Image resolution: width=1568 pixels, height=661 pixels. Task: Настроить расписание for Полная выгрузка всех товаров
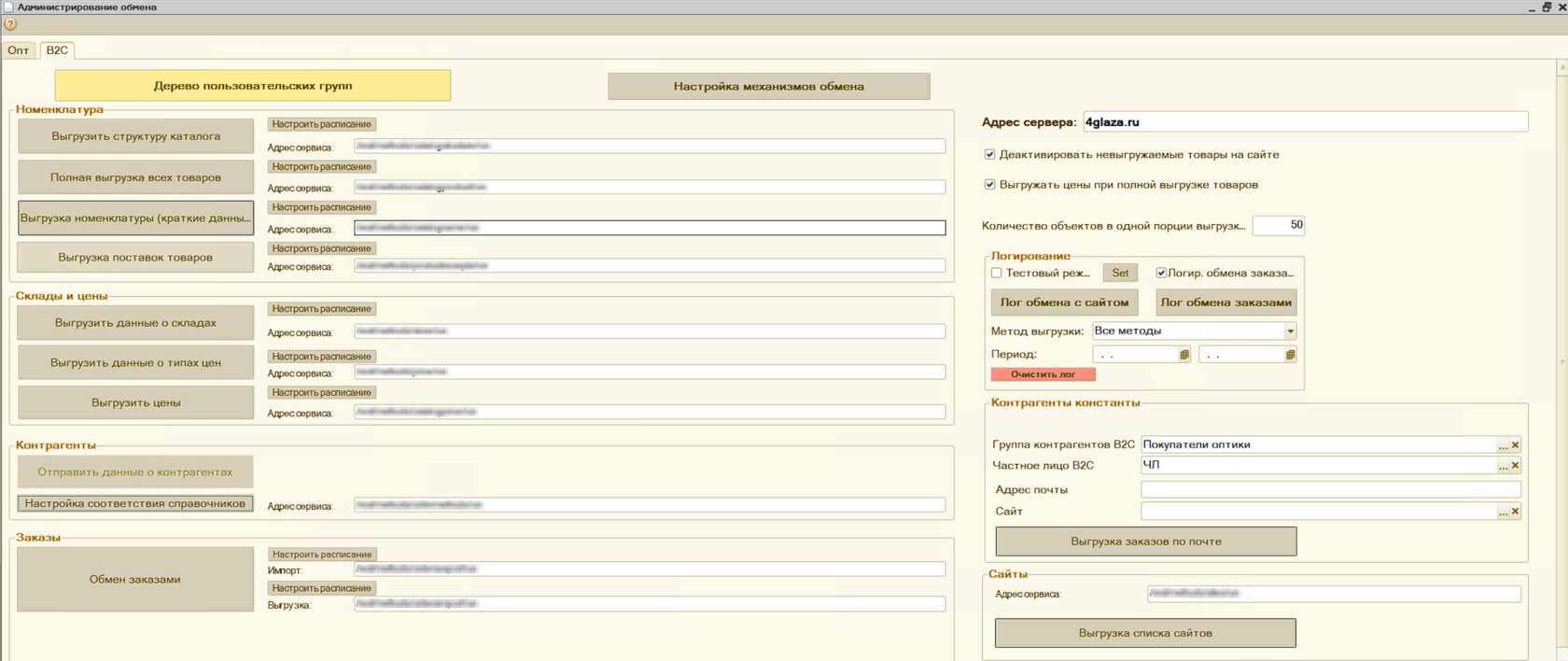point(322,166)
